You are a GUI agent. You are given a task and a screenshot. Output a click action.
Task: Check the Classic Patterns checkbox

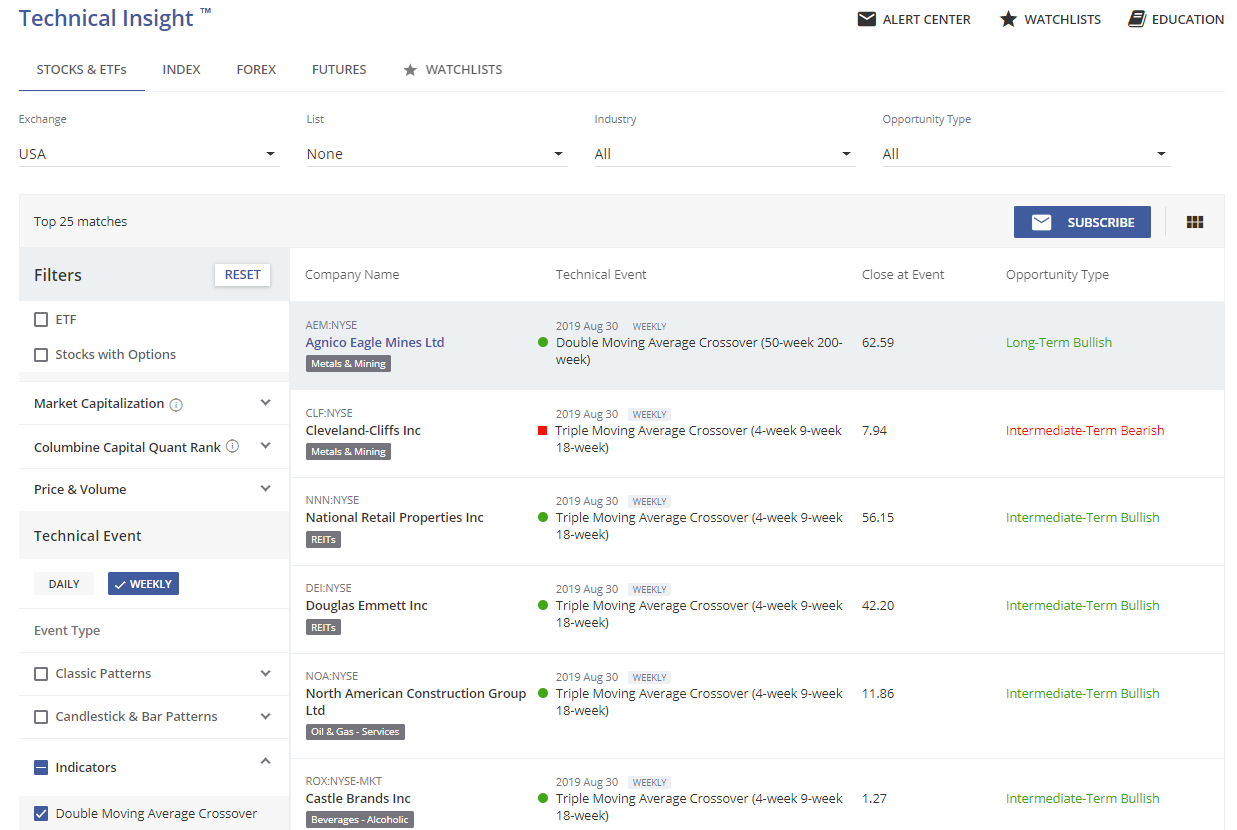pos(41,674)
